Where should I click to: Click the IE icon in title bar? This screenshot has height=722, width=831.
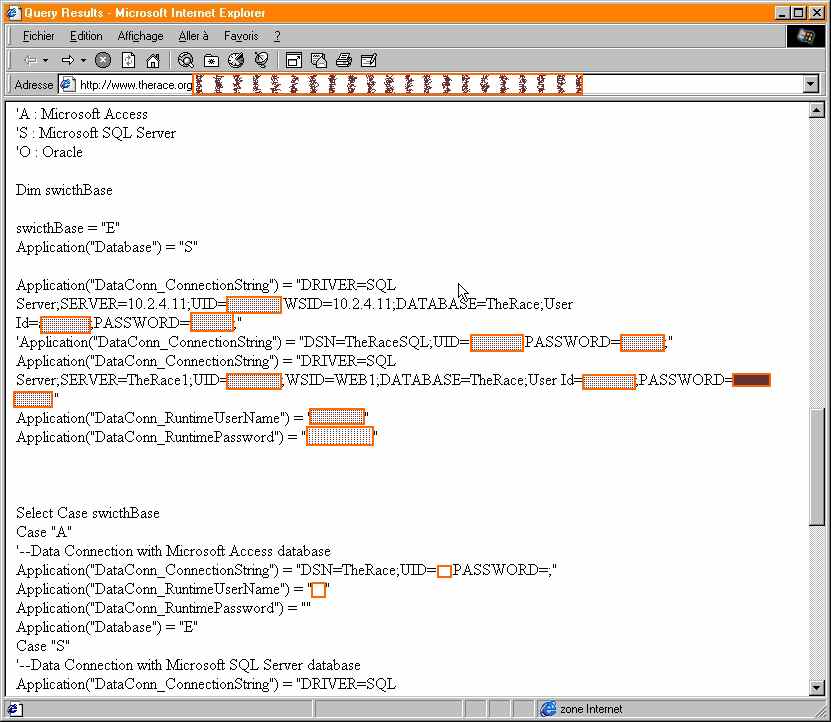click(x=13, y=12)
